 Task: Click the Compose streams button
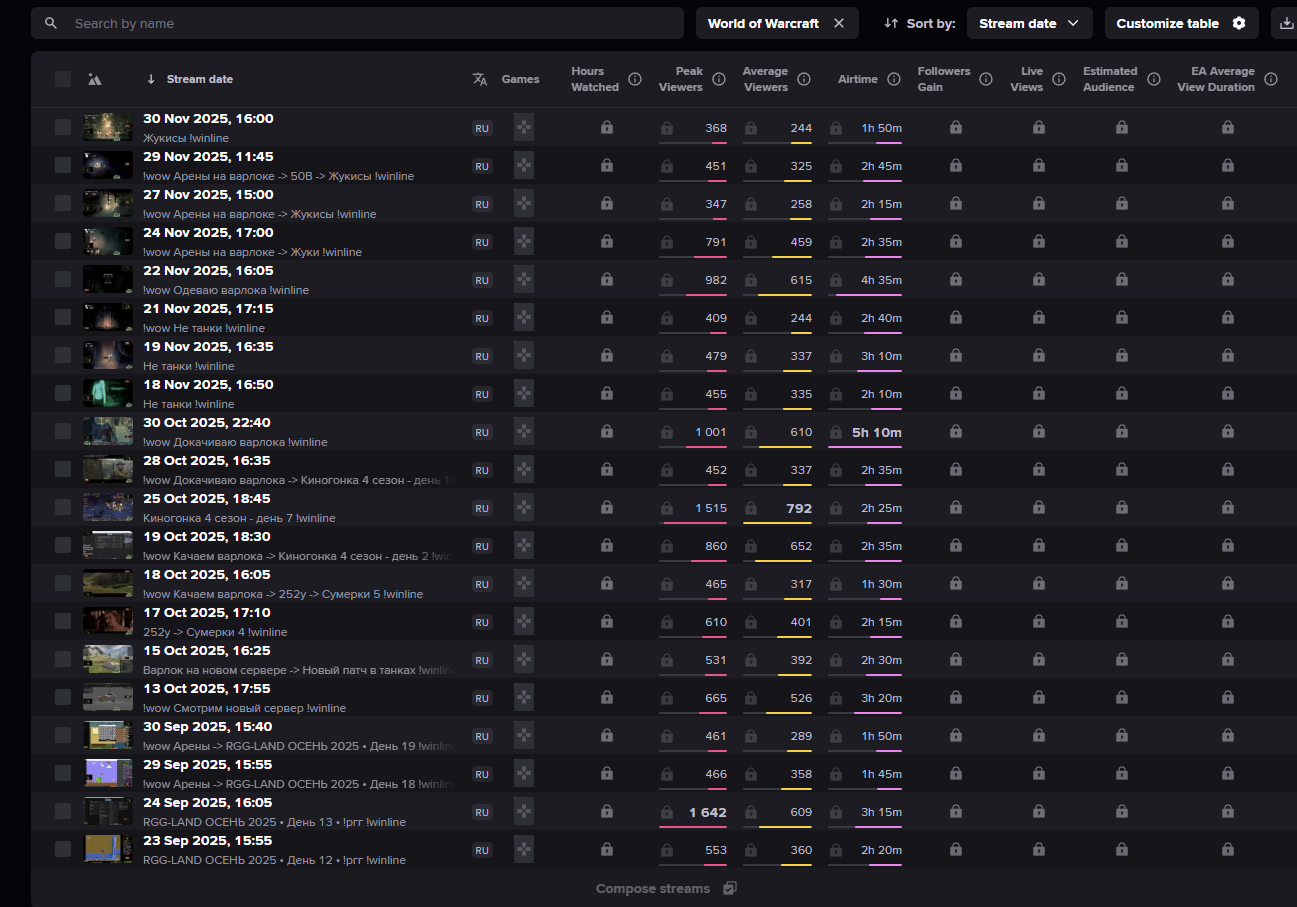point(653,888)
